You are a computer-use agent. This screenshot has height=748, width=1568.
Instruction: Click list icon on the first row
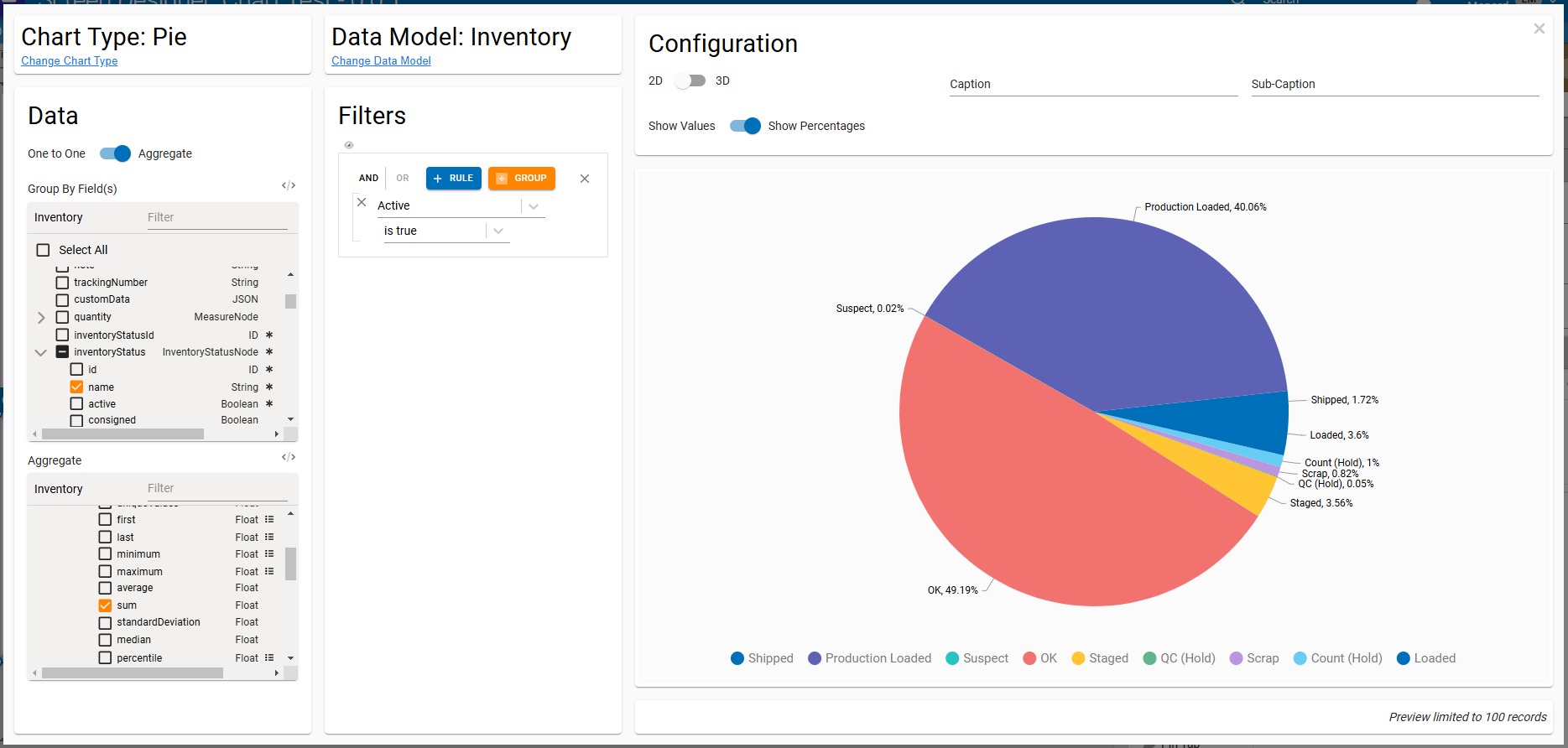tap(269, 520)
